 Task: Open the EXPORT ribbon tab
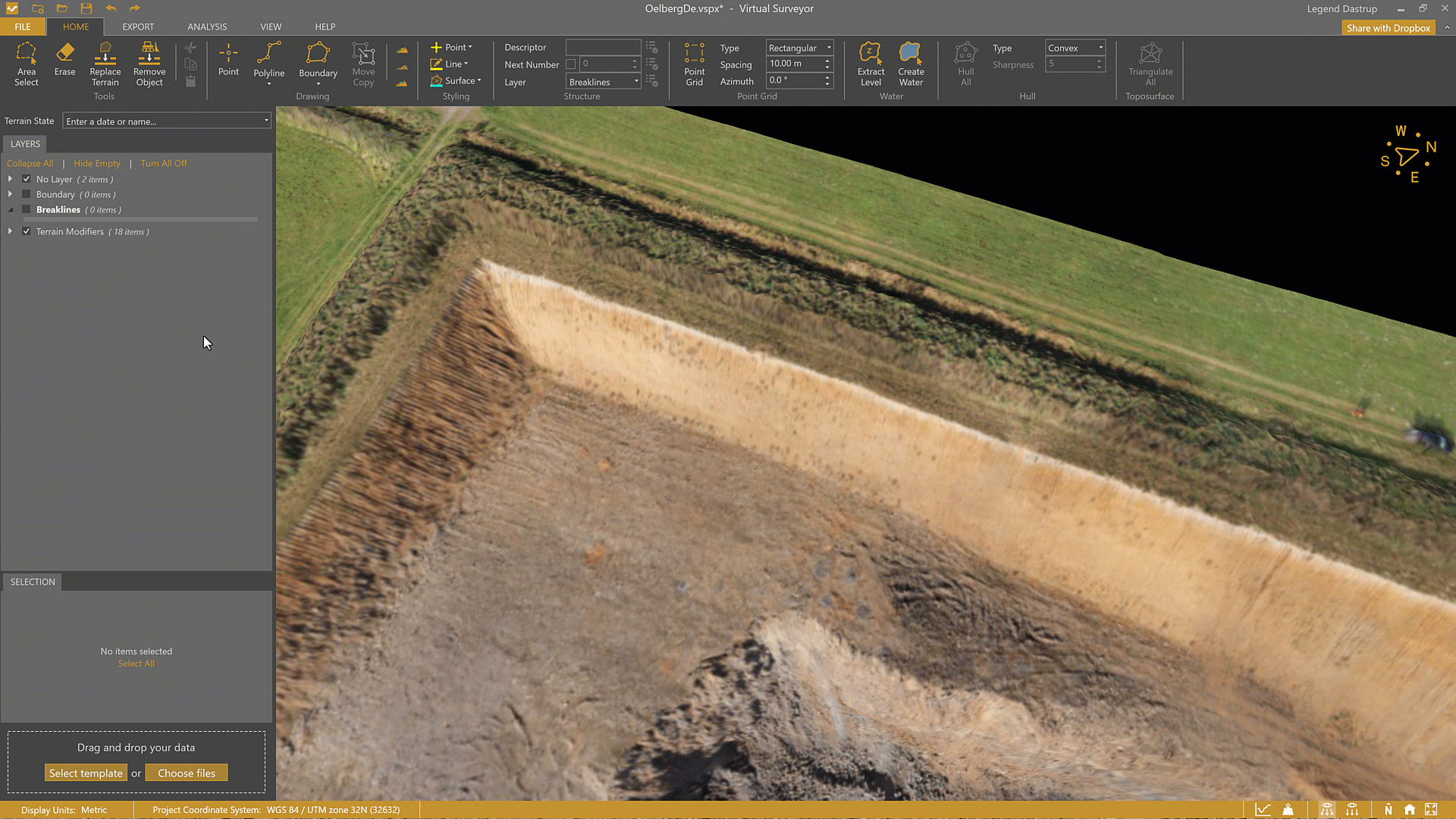pyautogui.click(x=138, y=27)
